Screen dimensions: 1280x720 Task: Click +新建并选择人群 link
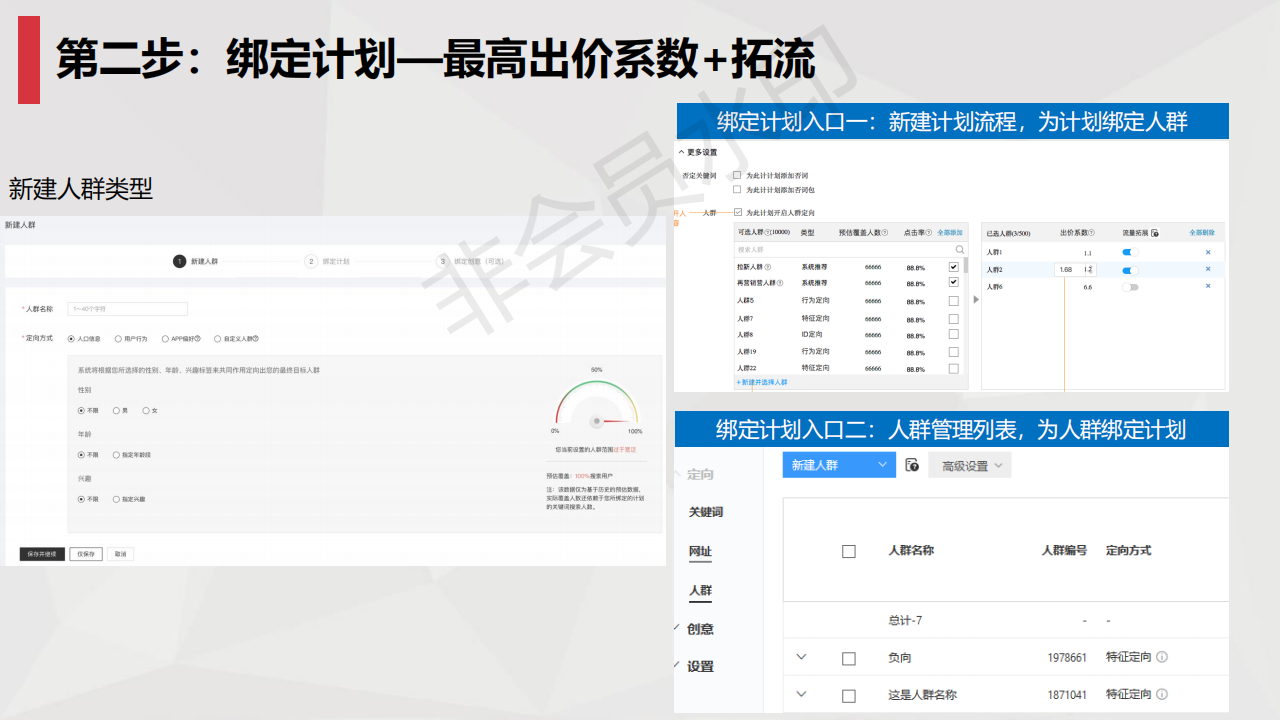coord(762,382)
